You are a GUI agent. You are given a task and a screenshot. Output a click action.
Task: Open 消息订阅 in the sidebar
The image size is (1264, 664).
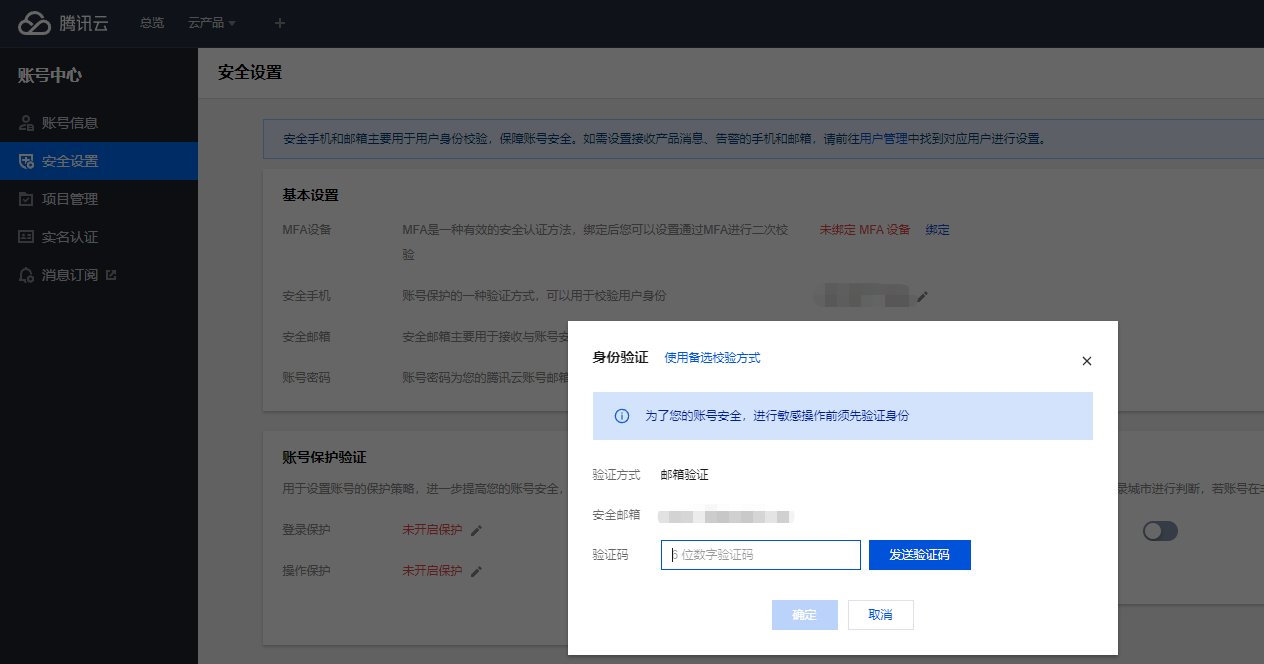[99, 275]
